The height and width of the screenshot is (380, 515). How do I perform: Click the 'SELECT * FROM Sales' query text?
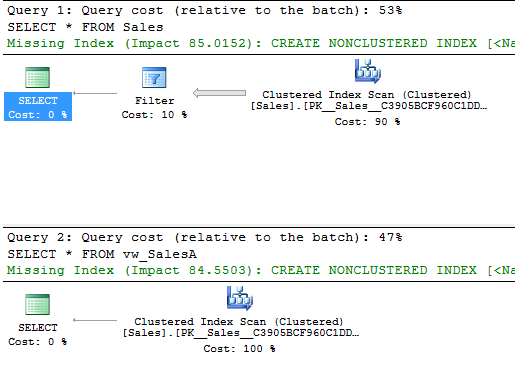coord(85,27)
